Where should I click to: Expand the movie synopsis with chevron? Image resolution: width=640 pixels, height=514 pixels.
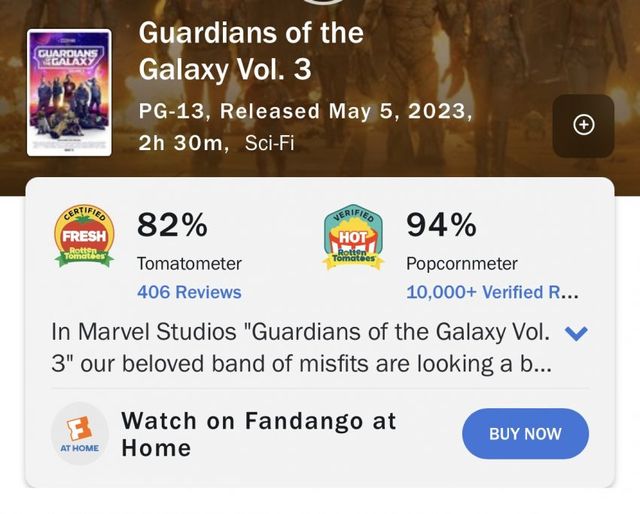click(x=575, y=333)
